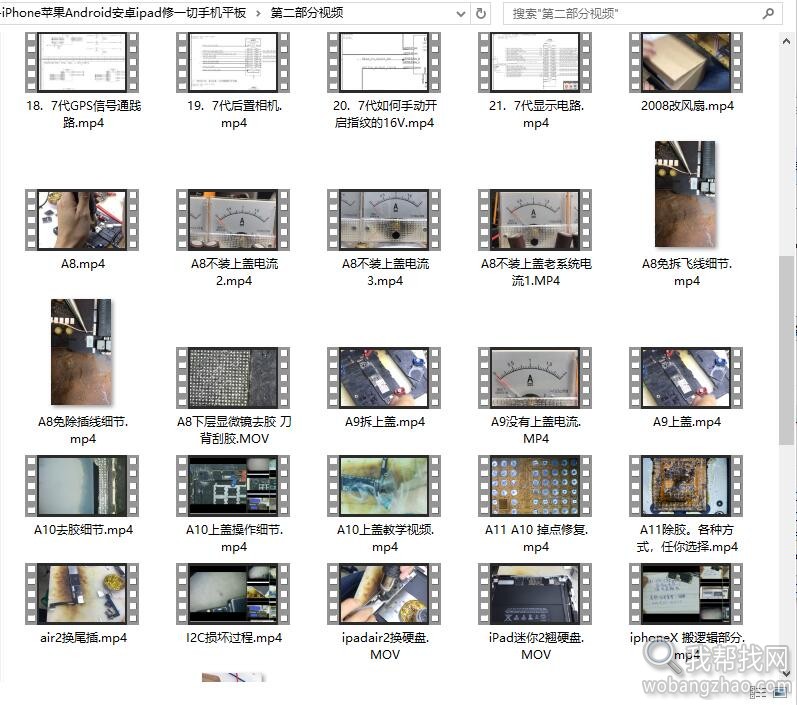Viewport: 797px width, 705px height.
Task: Select A11除胶。各种方式，任你选择.mp4 icon
Action: [686, 486]
